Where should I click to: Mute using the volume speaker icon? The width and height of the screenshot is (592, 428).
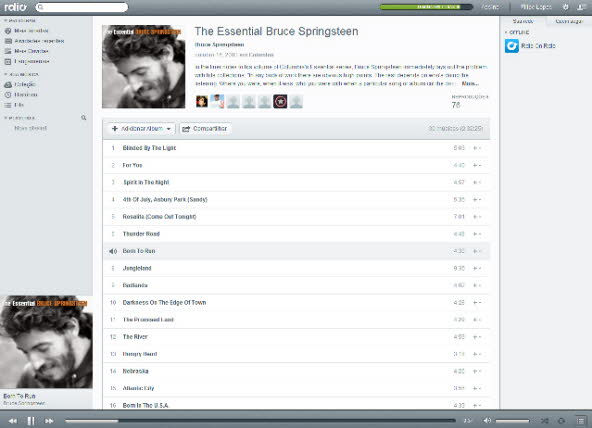click(x=487, y=420)
